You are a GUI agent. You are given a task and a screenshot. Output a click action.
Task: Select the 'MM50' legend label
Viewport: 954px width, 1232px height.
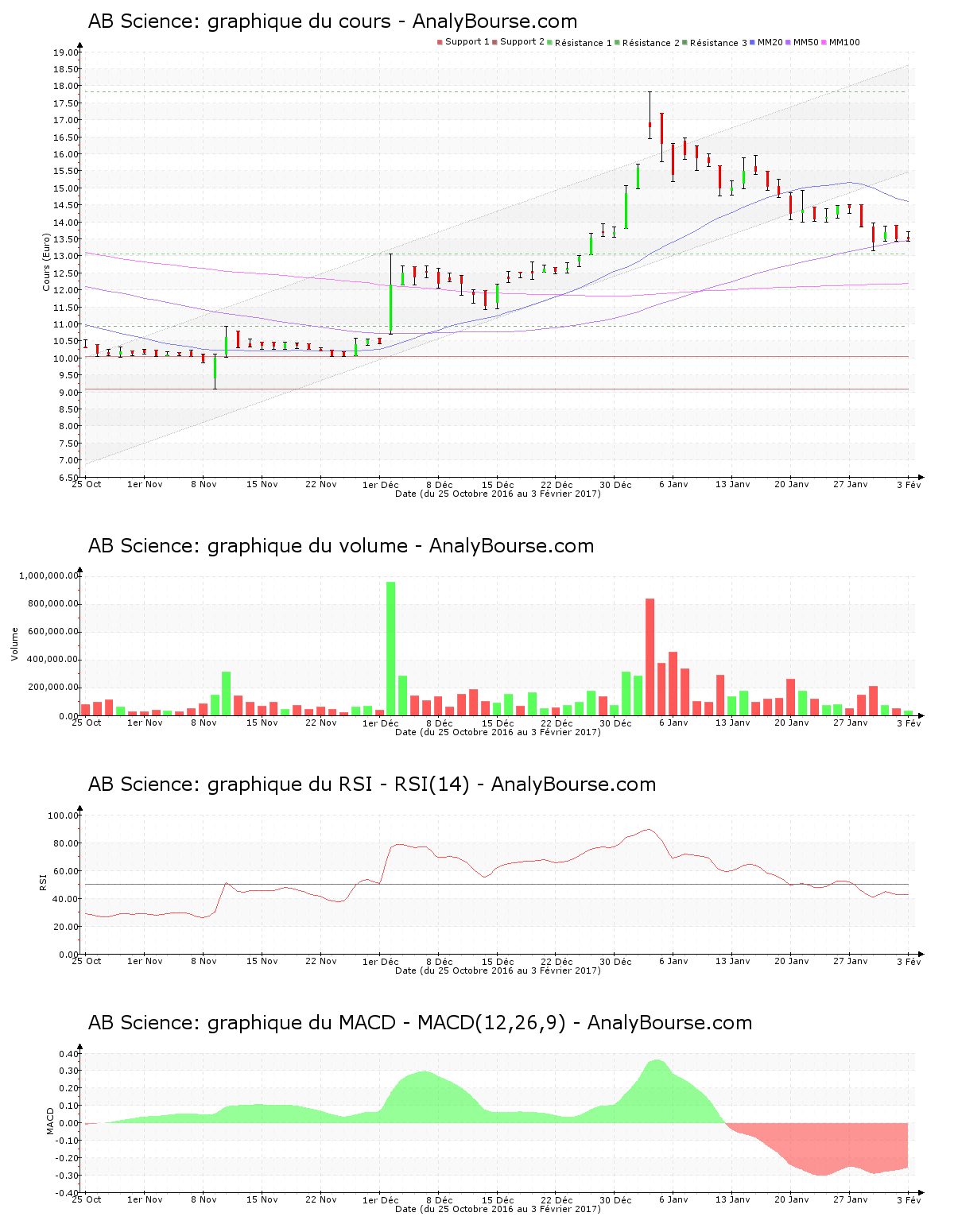tap(805, 42)
